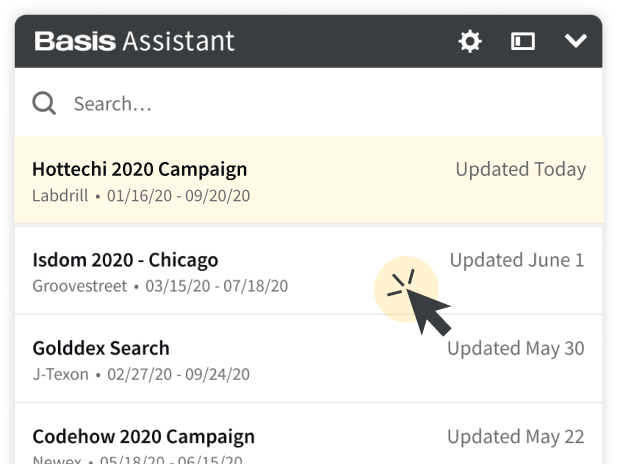Screen dimensions: 618x464
Task: Open the Golddex Search campaign
Action: pos(101,348)
